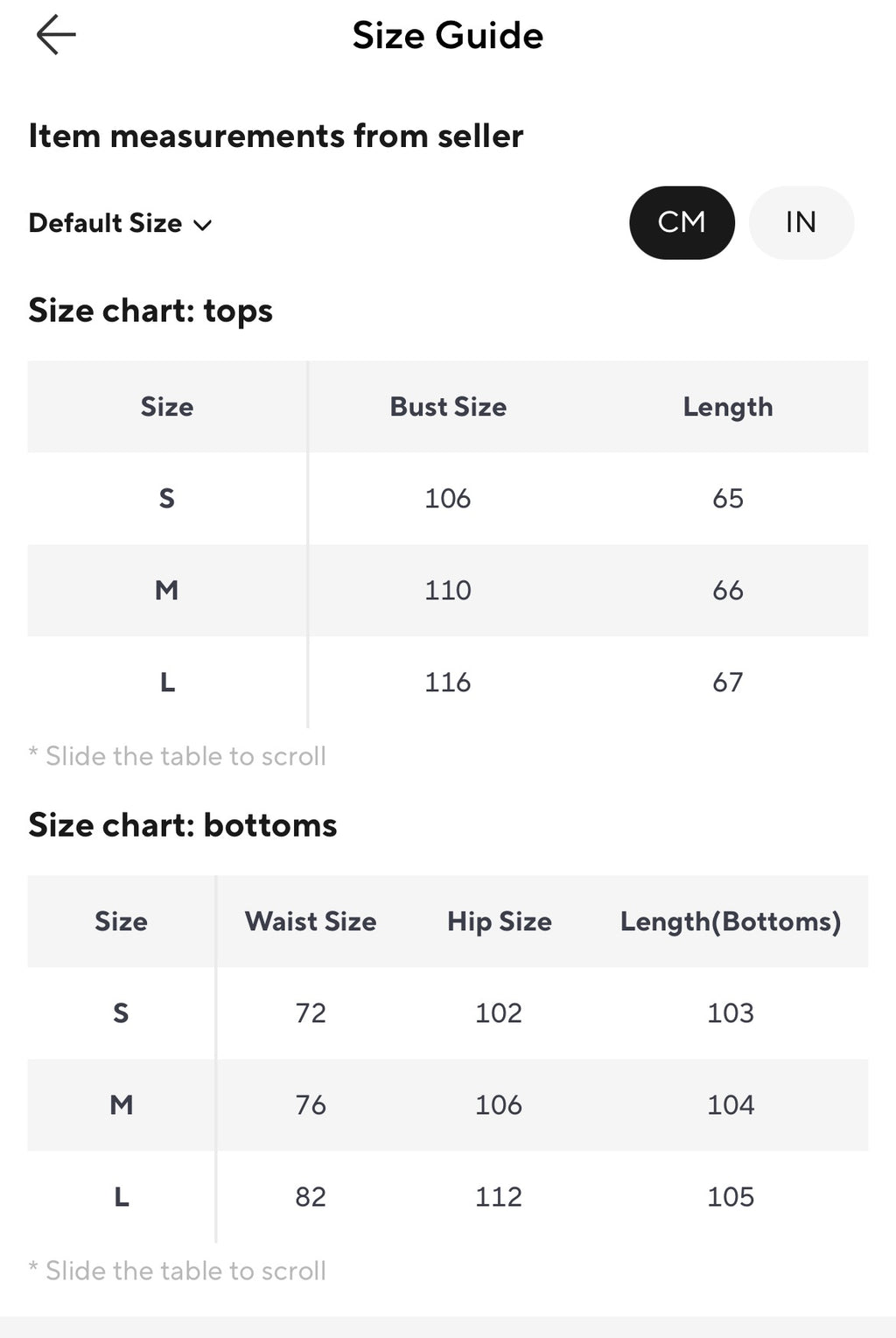Tap size S row in bottoms chart
The image size is (896, 1338).
tap(448, 1013)
